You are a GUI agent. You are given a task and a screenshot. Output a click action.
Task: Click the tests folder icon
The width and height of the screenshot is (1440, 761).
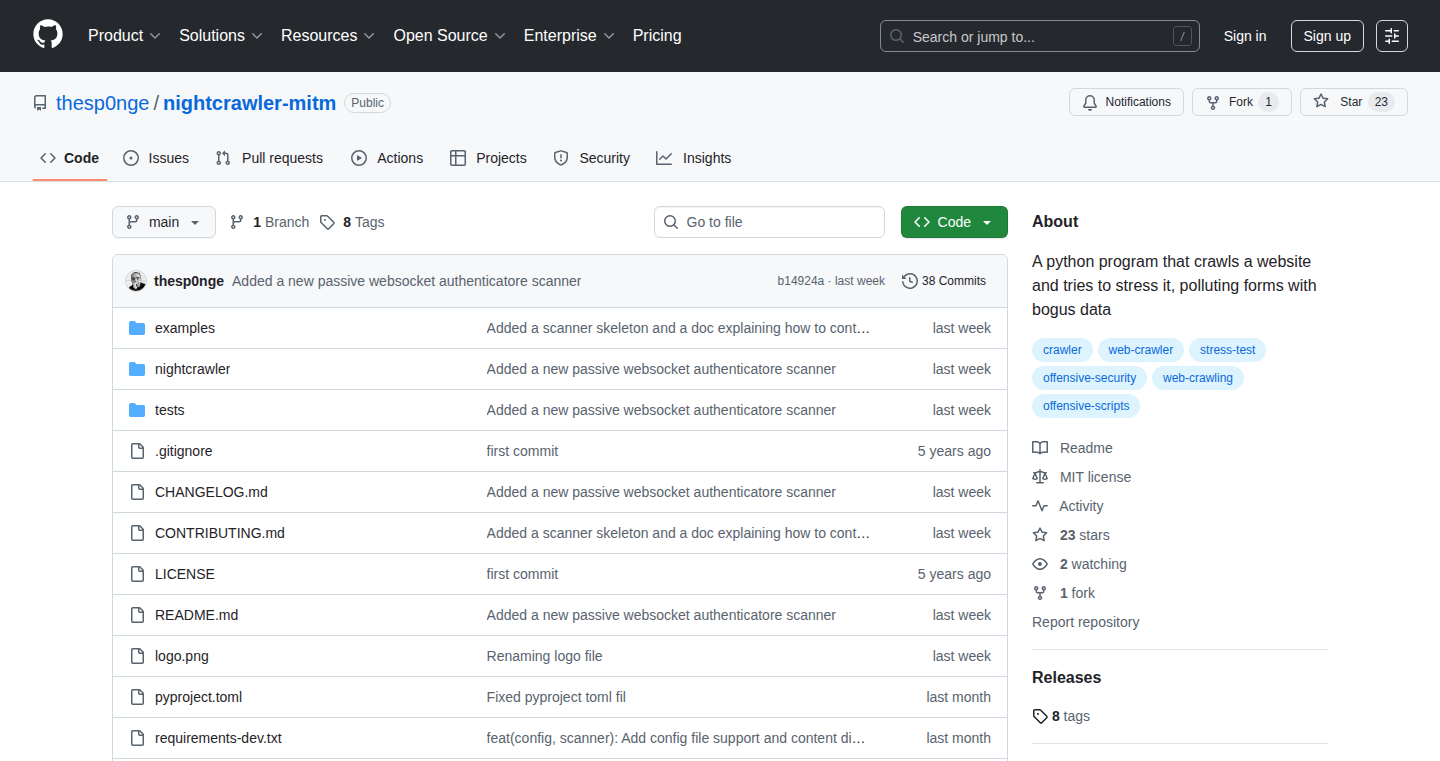(137, 410)
